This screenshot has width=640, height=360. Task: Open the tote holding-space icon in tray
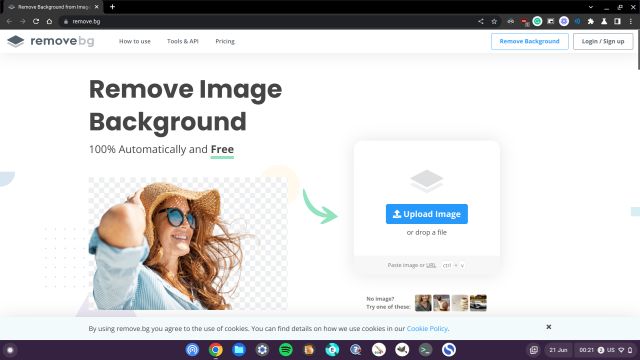pos(533,350)
